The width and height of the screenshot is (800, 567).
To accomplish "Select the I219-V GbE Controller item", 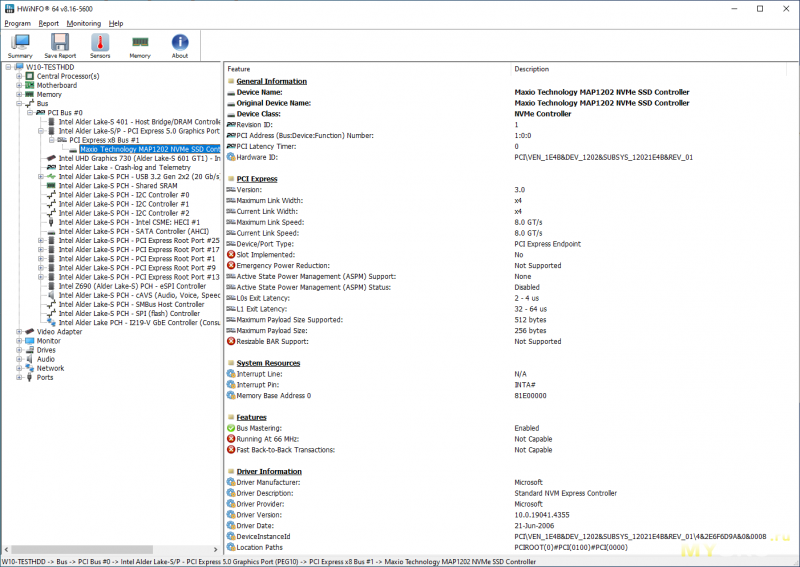I will [139, 323].
